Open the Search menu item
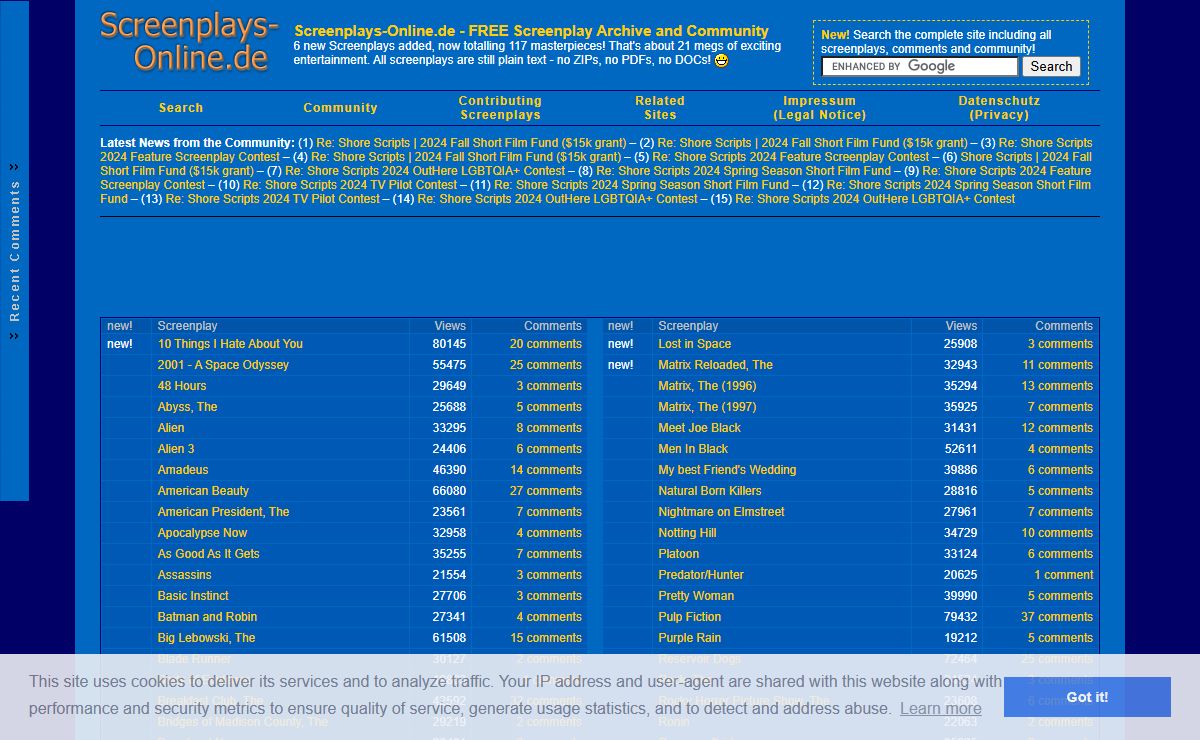The width and height of the screenshot is (1200, 740). [181, 108]
